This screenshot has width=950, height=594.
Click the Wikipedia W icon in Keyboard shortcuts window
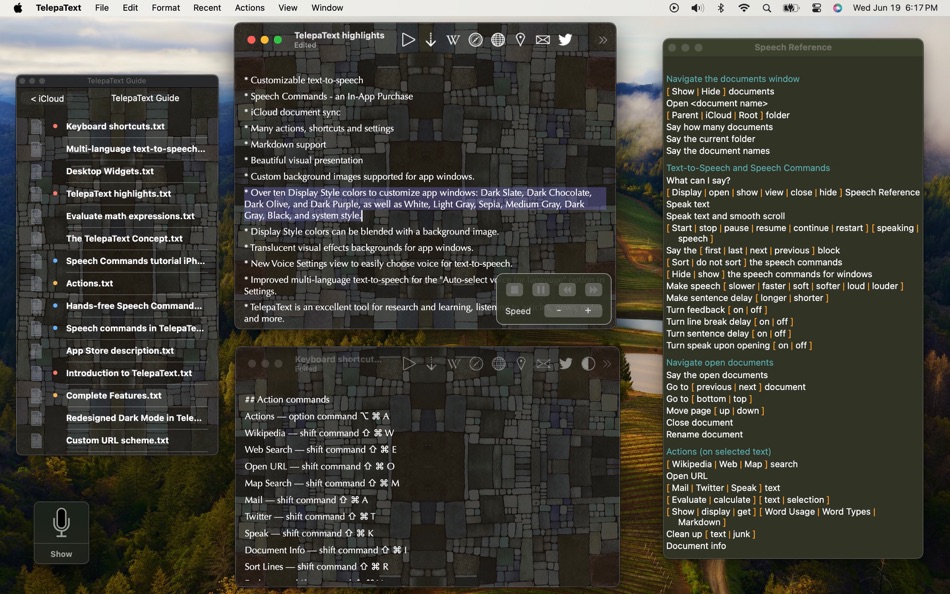453,364
